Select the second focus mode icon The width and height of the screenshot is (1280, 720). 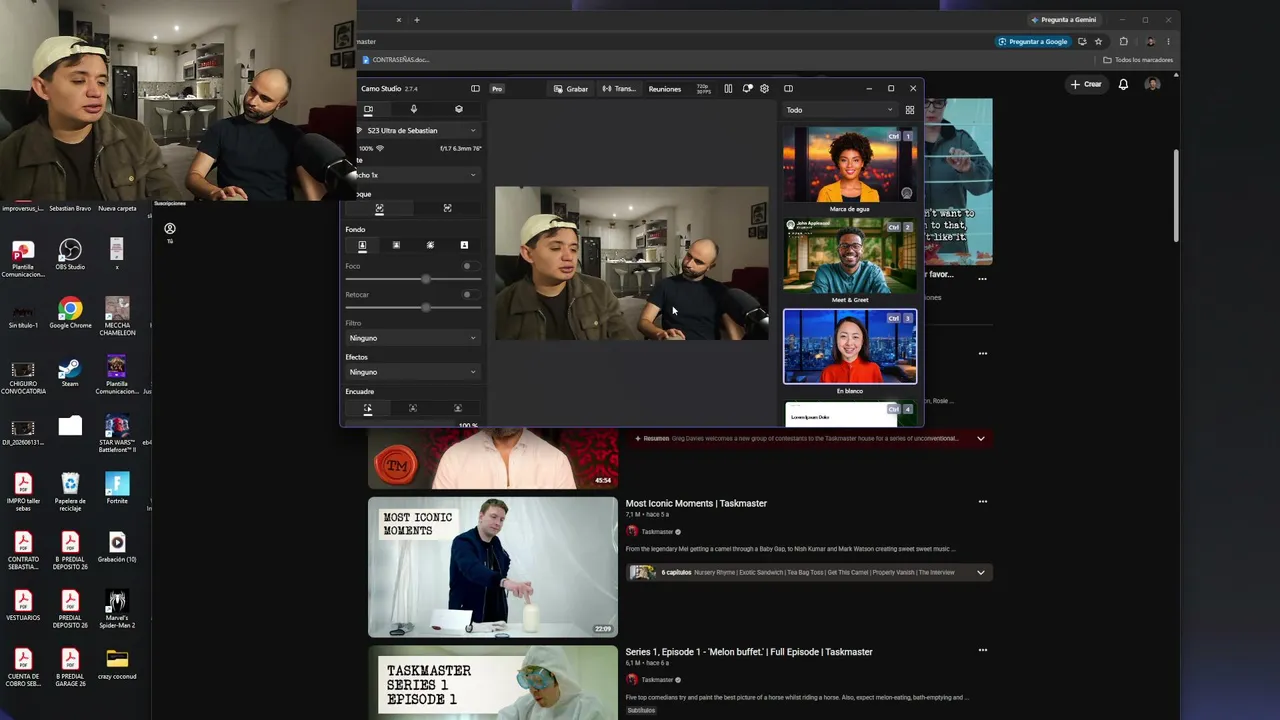tap(447, 208)
